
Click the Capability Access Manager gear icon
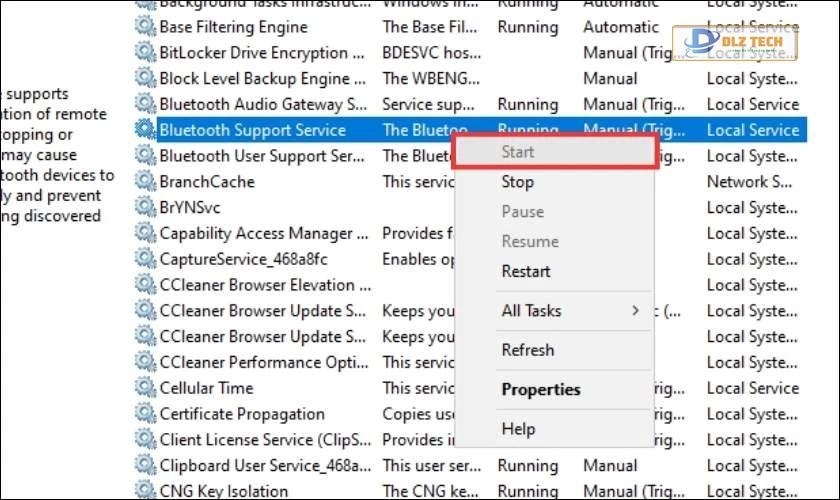pyautogui.click(x=146, y=233)
